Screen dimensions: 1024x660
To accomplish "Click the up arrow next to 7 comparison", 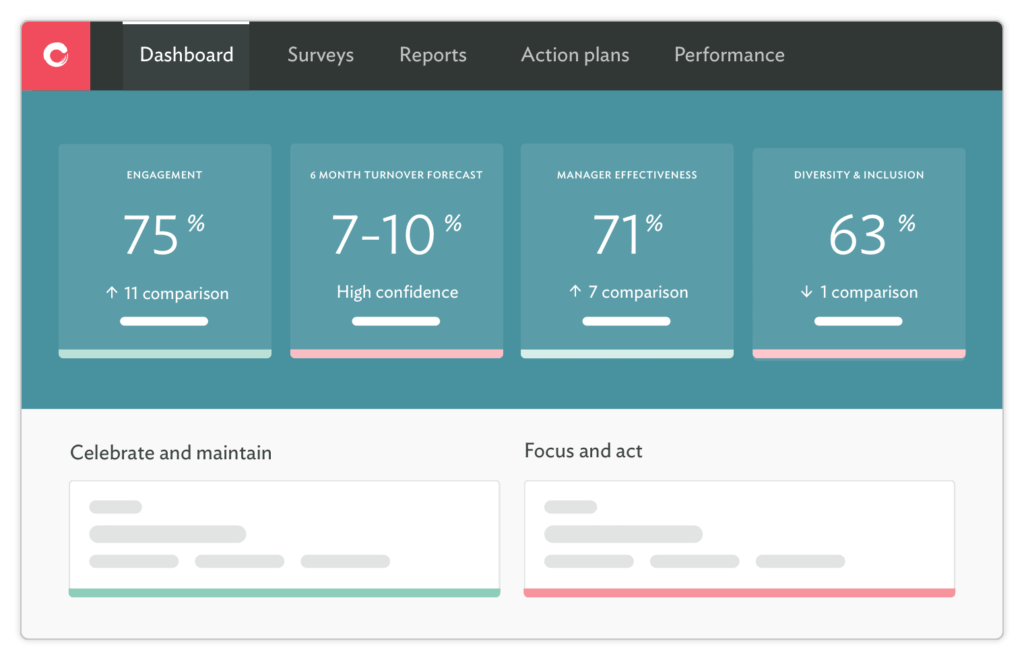I will (577, 292).
